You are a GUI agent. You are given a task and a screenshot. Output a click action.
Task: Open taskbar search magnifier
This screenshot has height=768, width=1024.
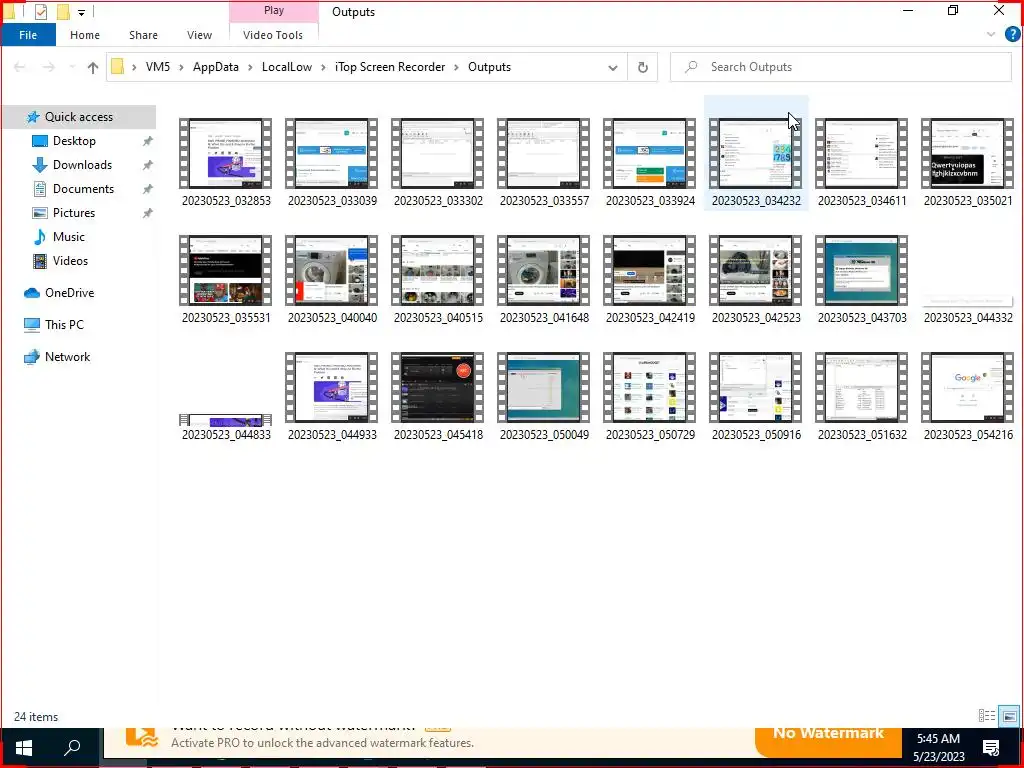point(72,747)
